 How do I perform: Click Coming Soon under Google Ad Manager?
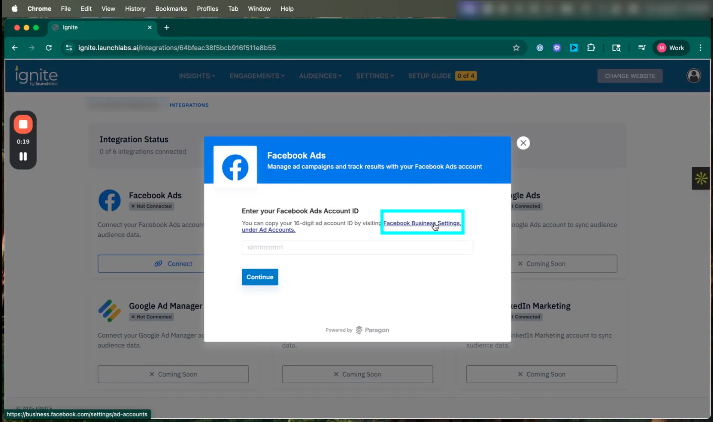click(173, 374)
